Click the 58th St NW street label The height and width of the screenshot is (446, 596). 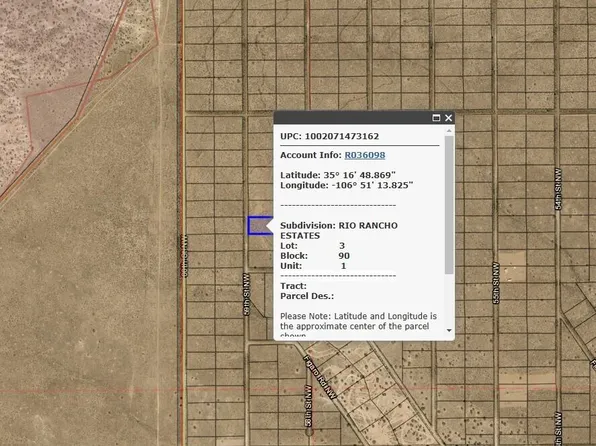click(308, 405)
